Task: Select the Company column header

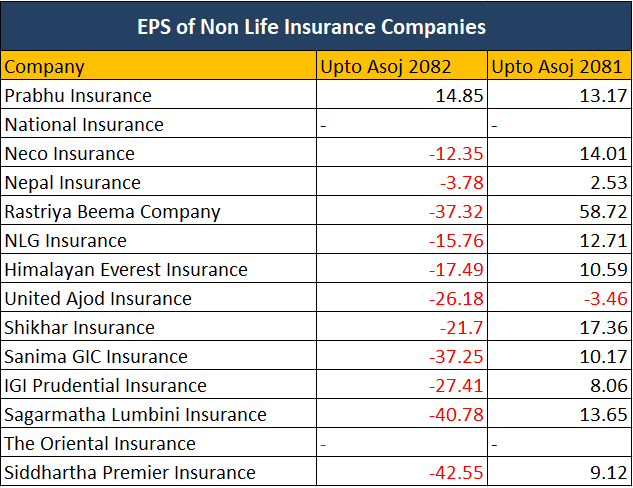Action: (45, 67)
